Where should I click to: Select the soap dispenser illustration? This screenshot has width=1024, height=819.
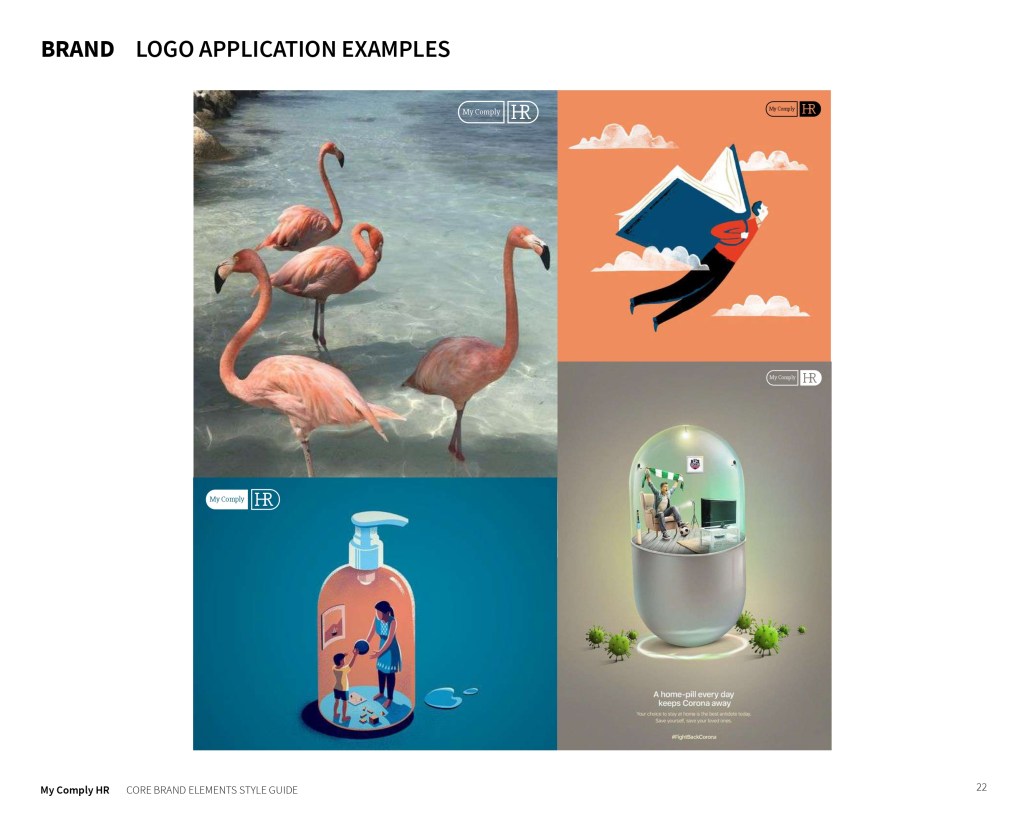click(375, 614)
